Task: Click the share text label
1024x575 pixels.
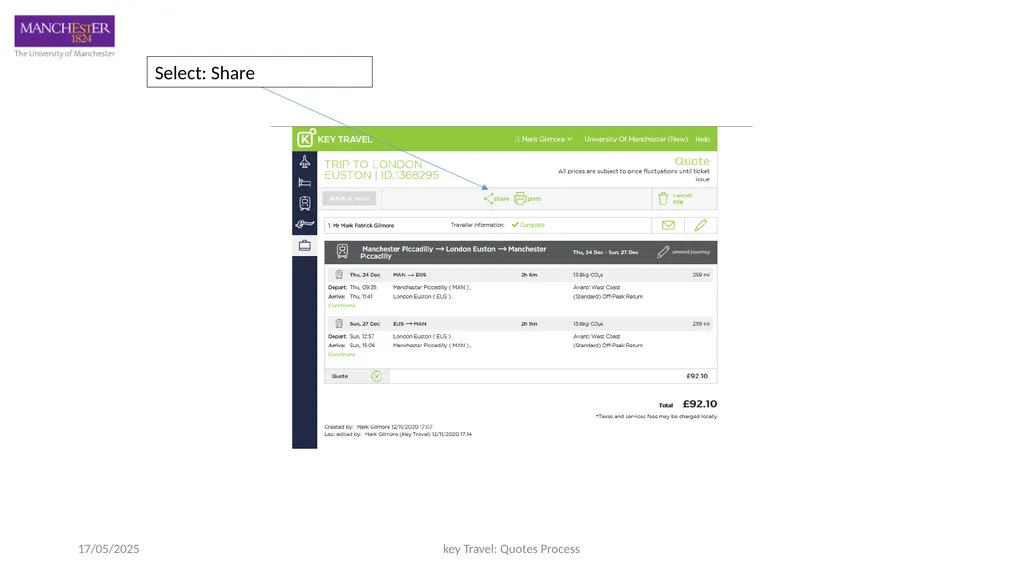Action: click(502, 199)
